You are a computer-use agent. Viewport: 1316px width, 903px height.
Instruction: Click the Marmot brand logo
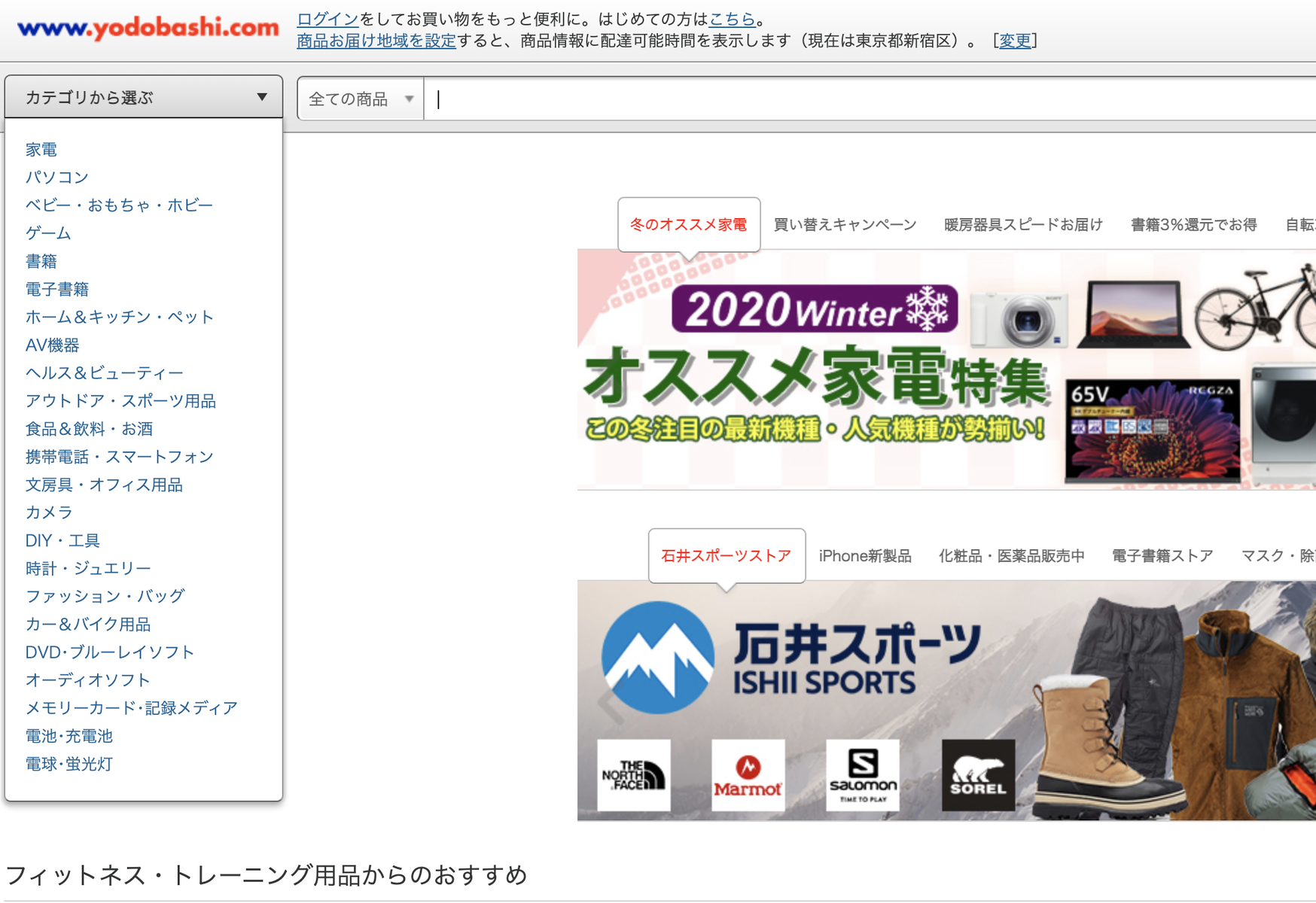748,775
